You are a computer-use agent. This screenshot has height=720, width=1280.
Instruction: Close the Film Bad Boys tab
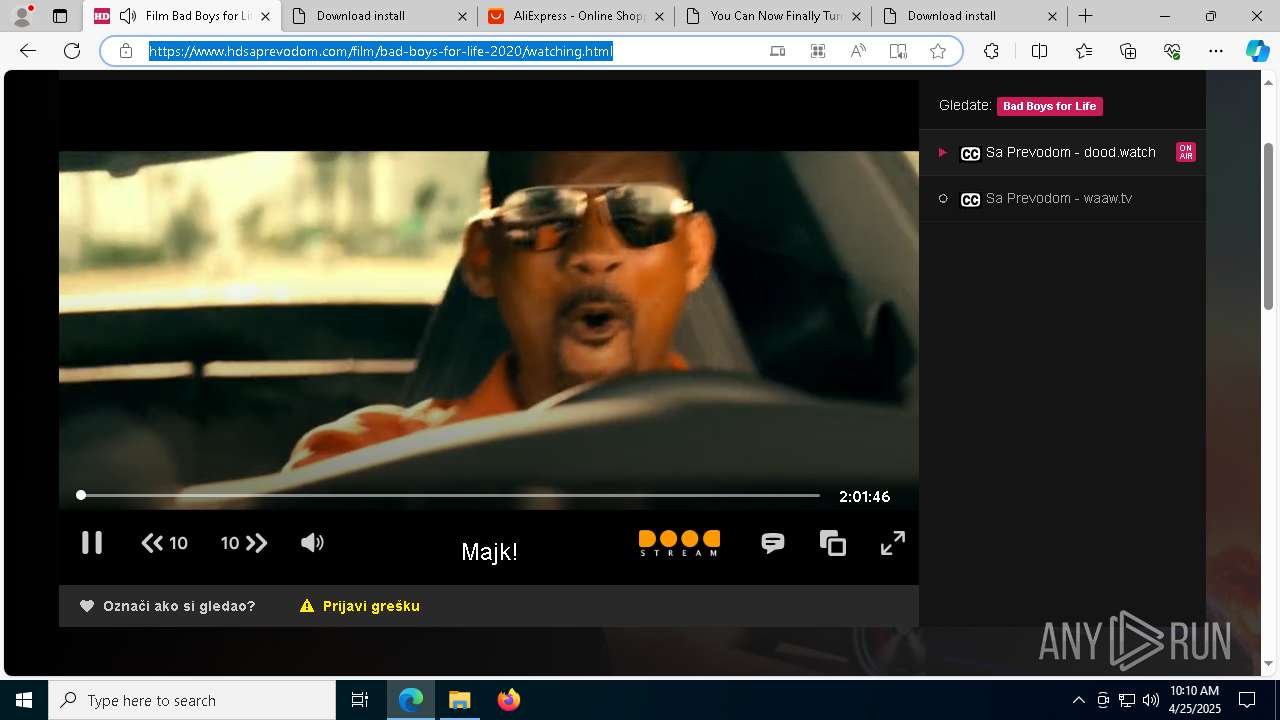point(265,16)
